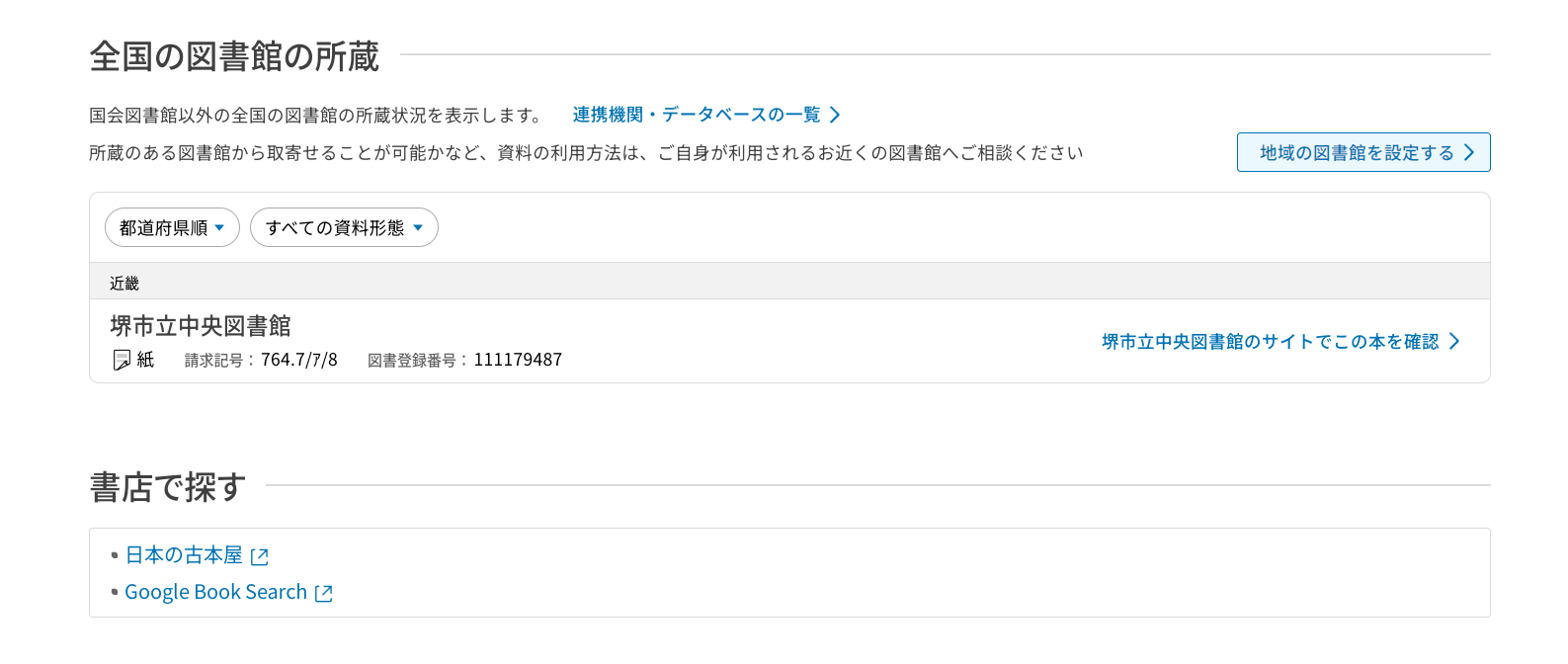Click the 堺市立中央図書館 library name
Screen dimensions: 1568x664
[201, 325]
